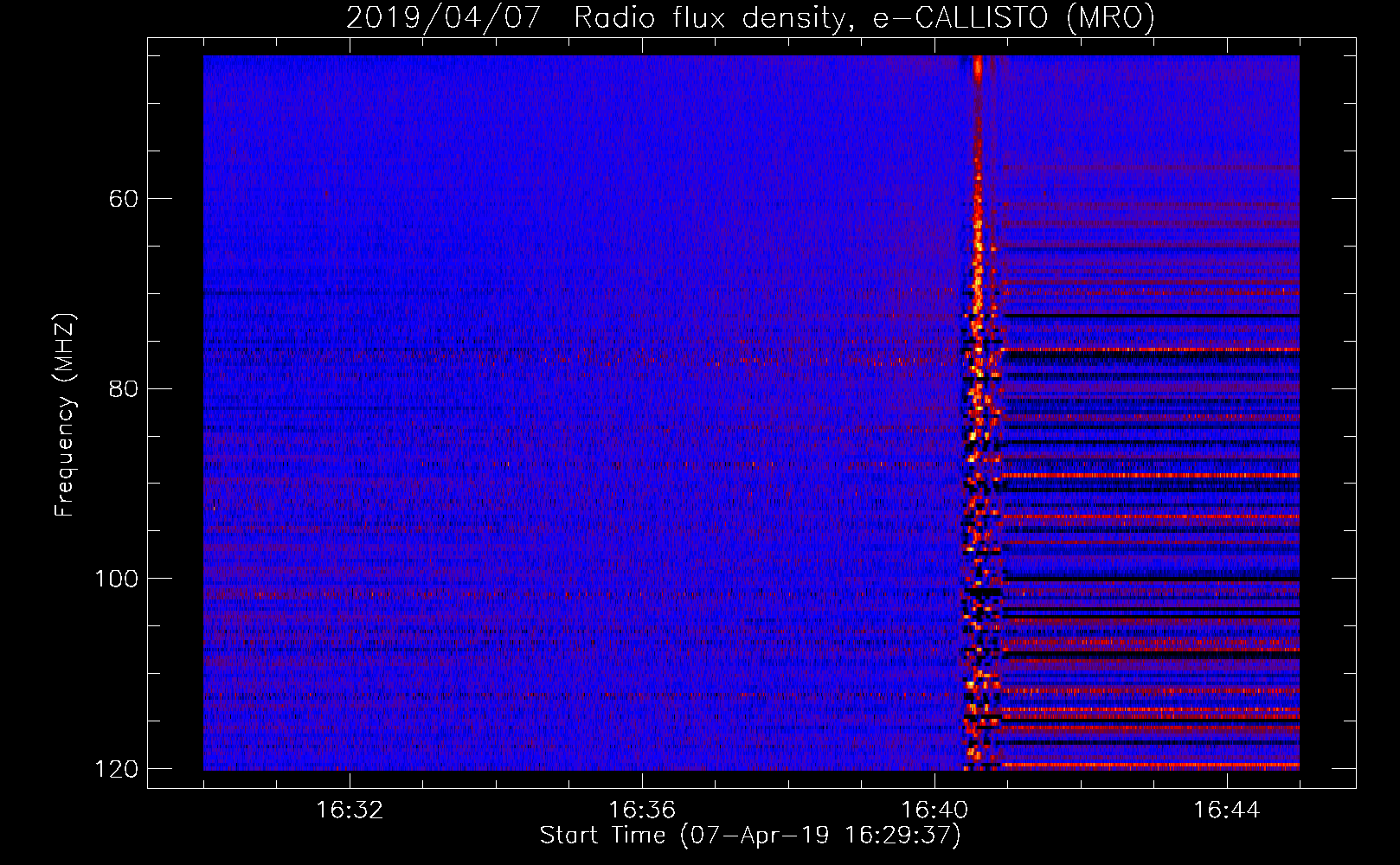Click the 60 frequency tick label
This screenshot has width=1400, height=865.
(123, 199)
